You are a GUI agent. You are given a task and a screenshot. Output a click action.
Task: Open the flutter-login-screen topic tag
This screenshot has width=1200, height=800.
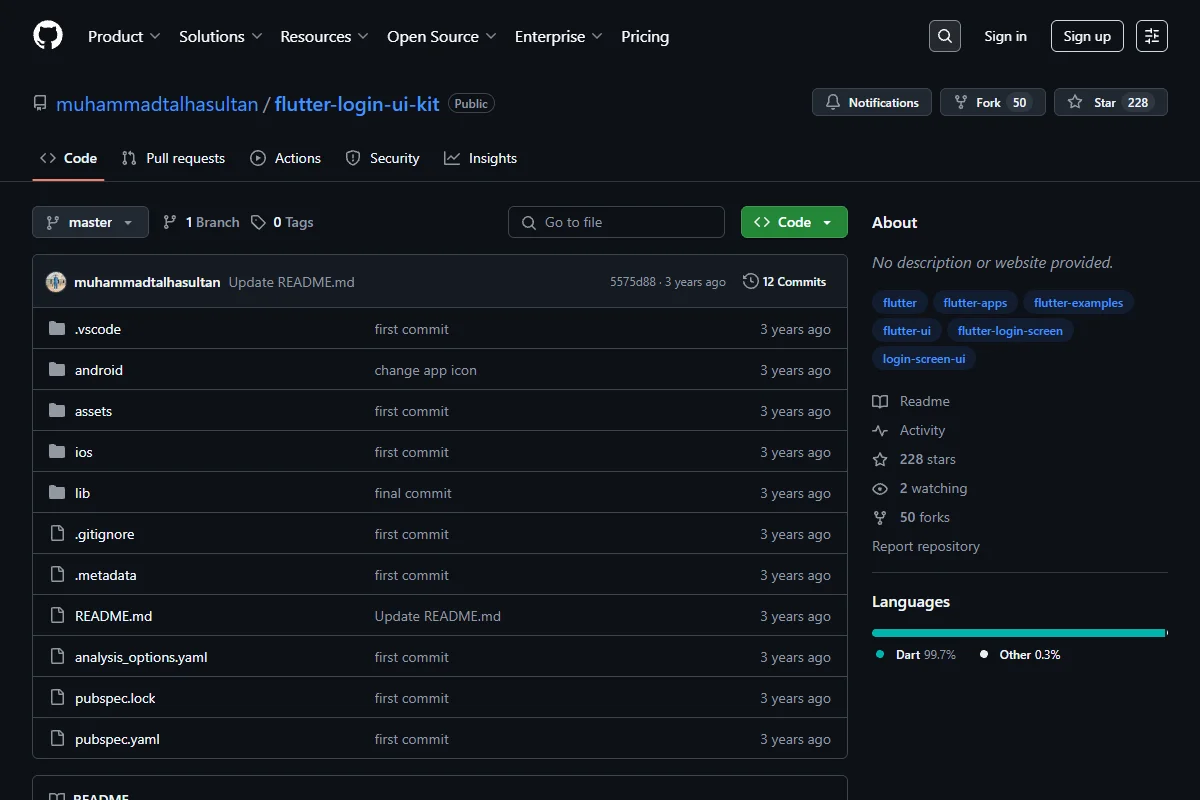(x=1010, y=330)
